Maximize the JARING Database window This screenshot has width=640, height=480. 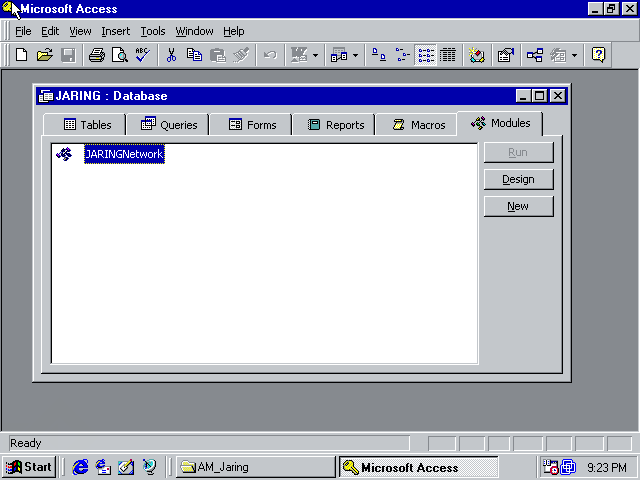click(540, 96)
